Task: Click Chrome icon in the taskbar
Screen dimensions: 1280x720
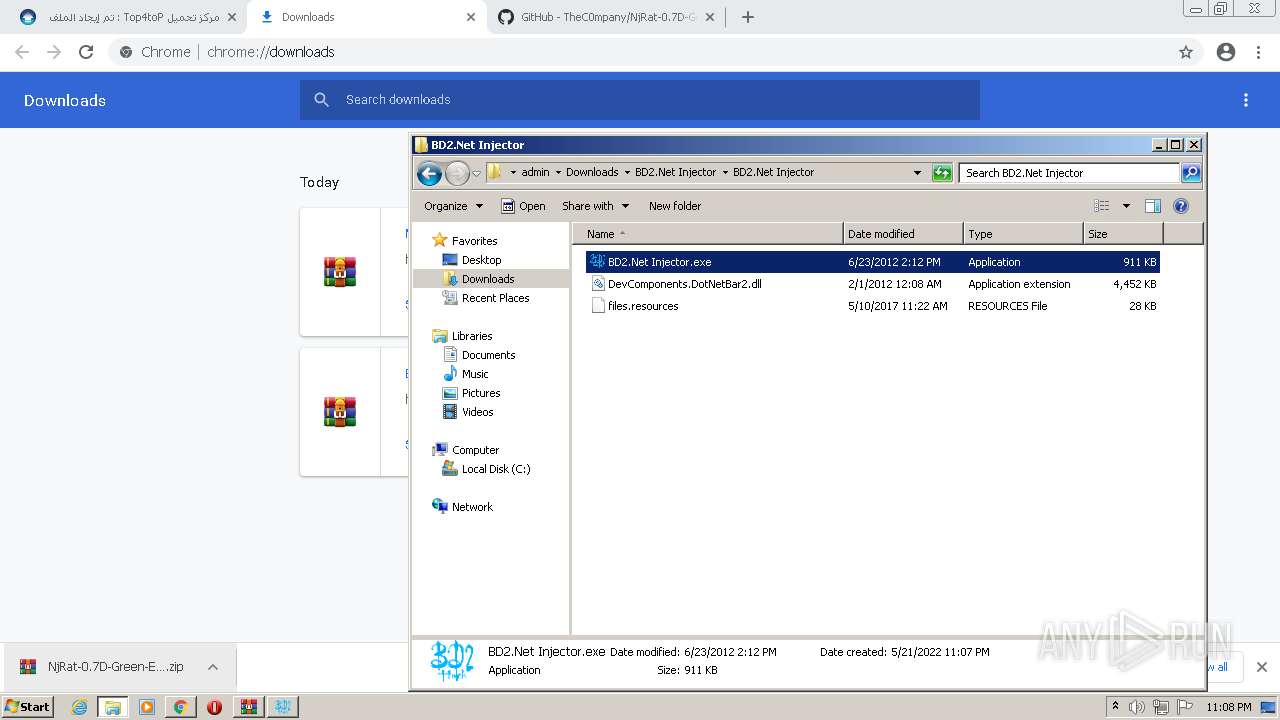Action: (180, 707)
